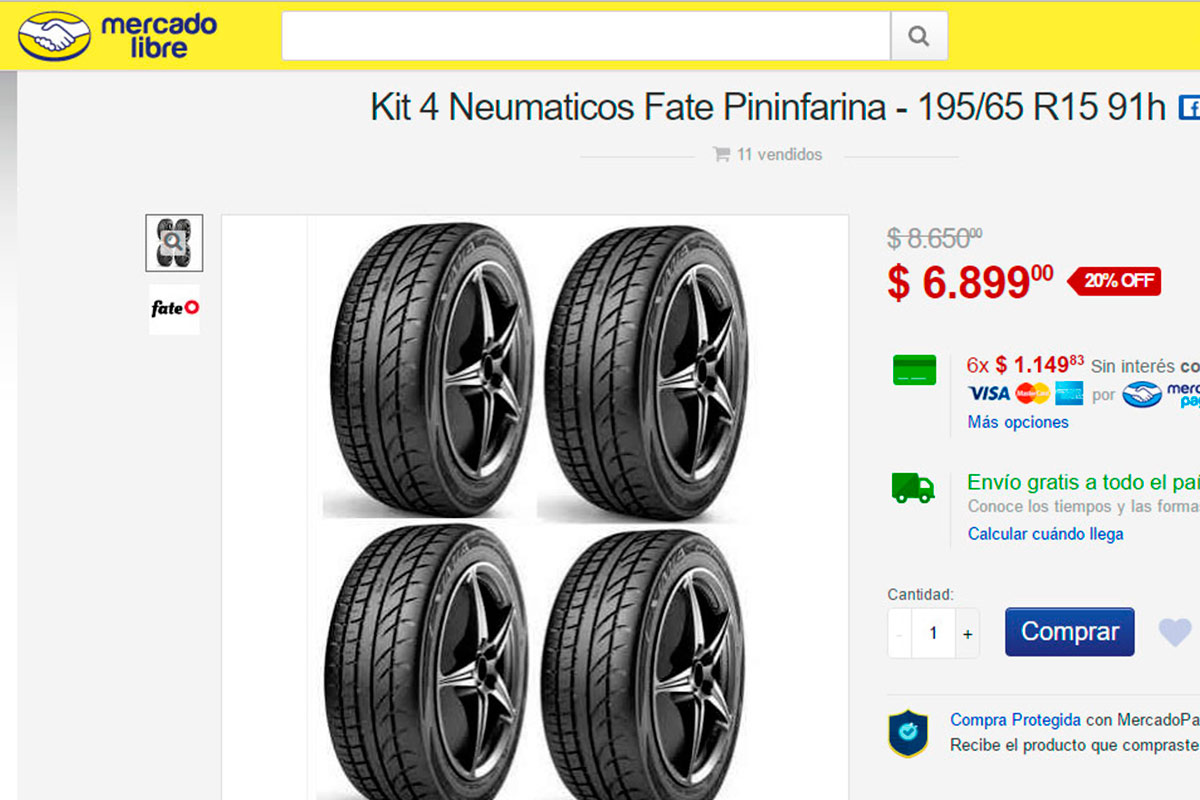Image resolution: width=1200 pixels, height=800 pixels.
Task: Click the shopping cart sold icon
Action: [720, 155]
